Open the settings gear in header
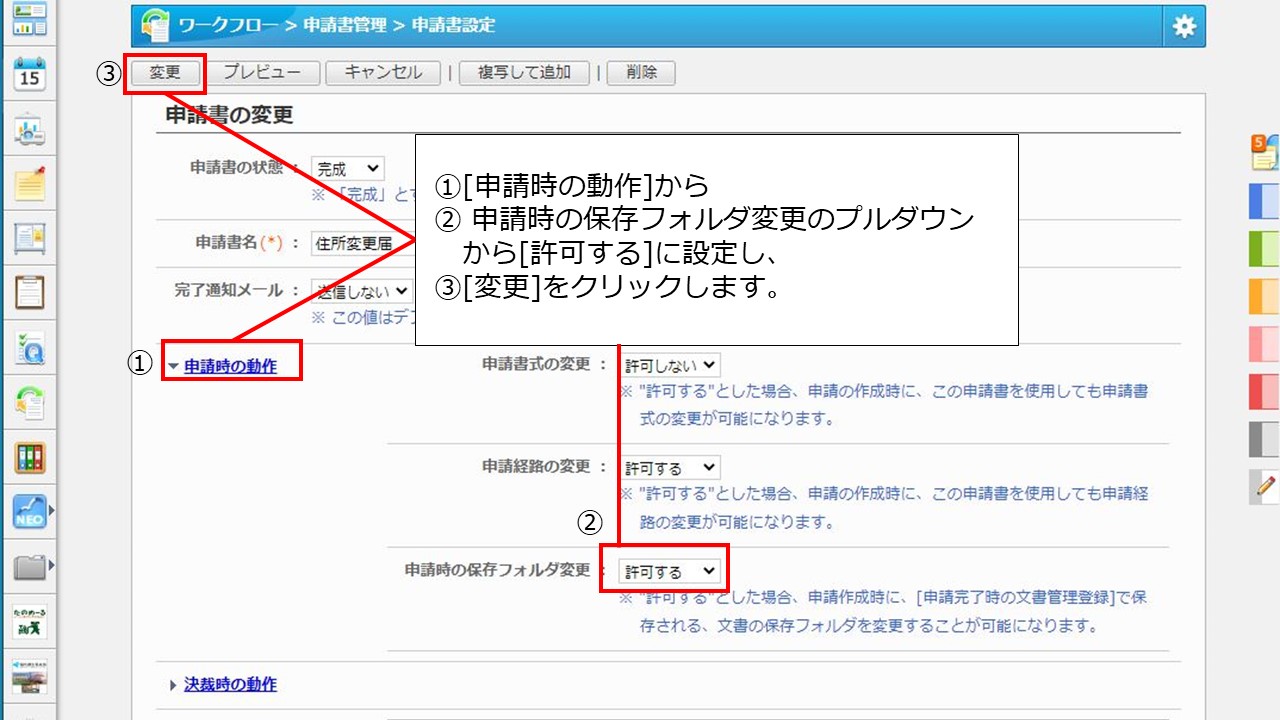The width and height of the screenshot is (1280, 720). [1184, 26]
